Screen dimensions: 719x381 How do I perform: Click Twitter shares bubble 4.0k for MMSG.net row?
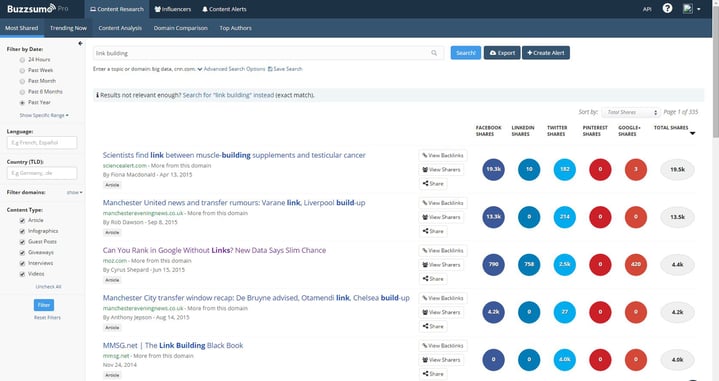[564, 360]
